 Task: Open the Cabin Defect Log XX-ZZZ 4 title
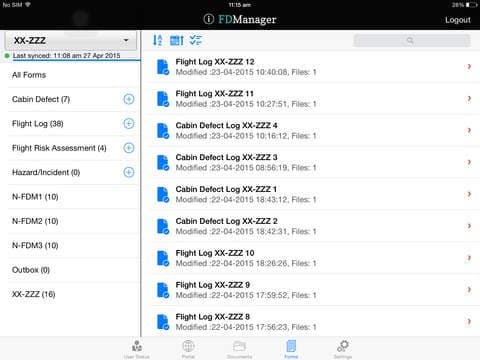[x=226, y=125]
